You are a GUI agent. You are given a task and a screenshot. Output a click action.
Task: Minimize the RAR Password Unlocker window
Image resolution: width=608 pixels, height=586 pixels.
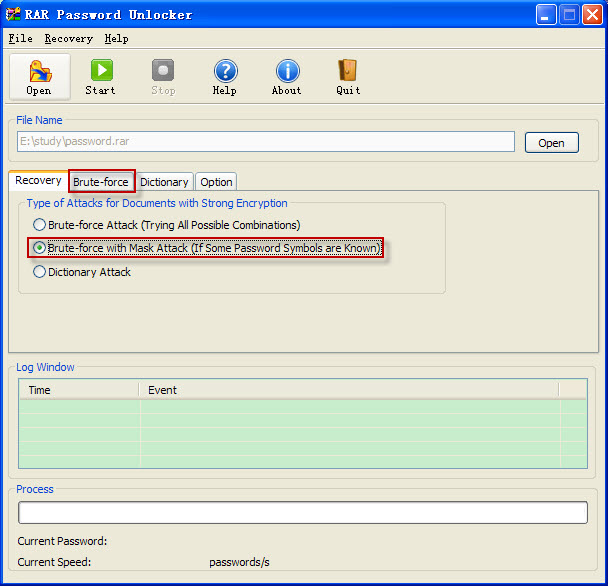(546, 15)
